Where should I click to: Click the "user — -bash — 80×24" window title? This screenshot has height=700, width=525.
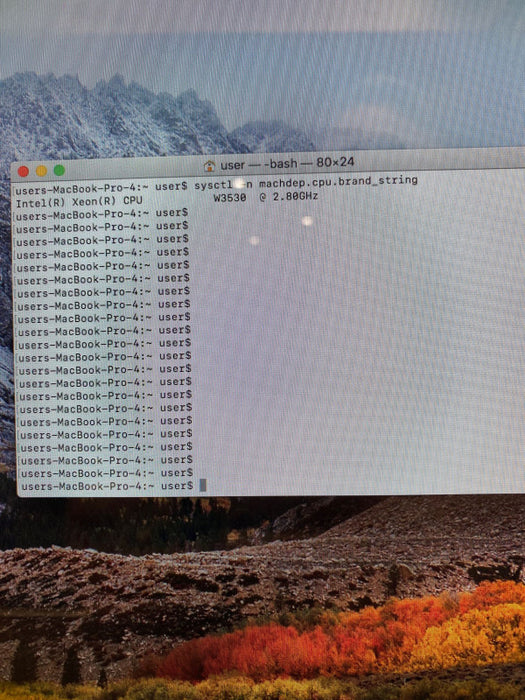pyautogui.click(x=287, y=164)
